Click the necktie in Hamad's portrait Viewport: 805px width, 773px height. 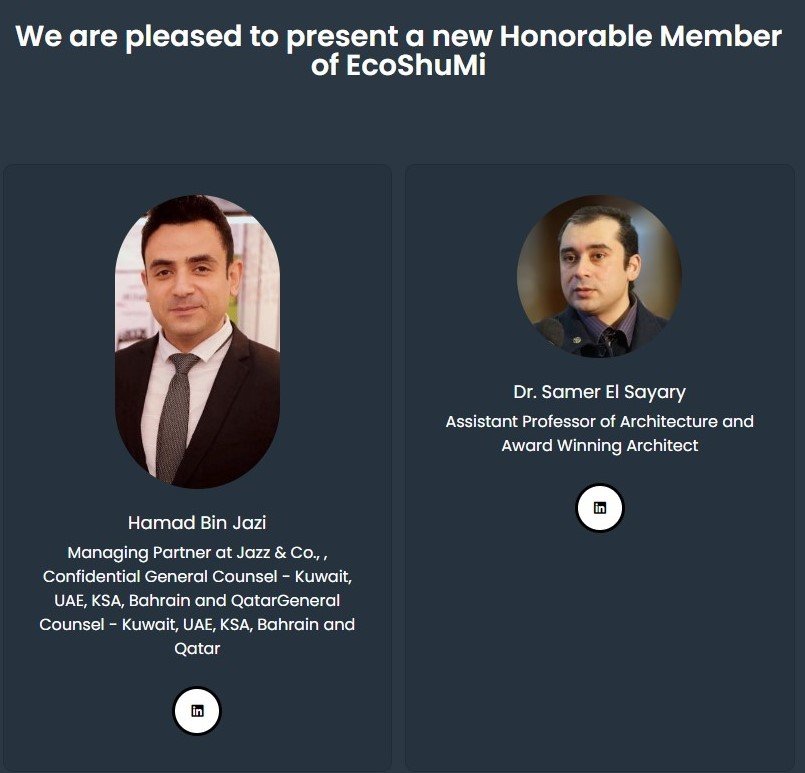point(175,418)
